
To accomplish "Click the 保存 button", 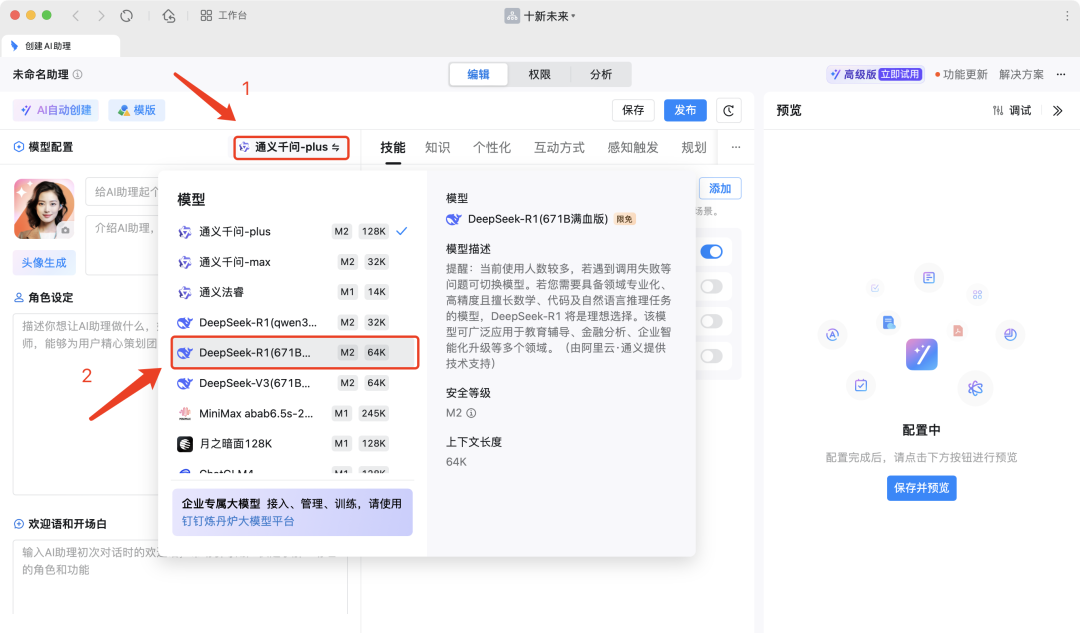I will pyautogui.click(x=633, y=110).
